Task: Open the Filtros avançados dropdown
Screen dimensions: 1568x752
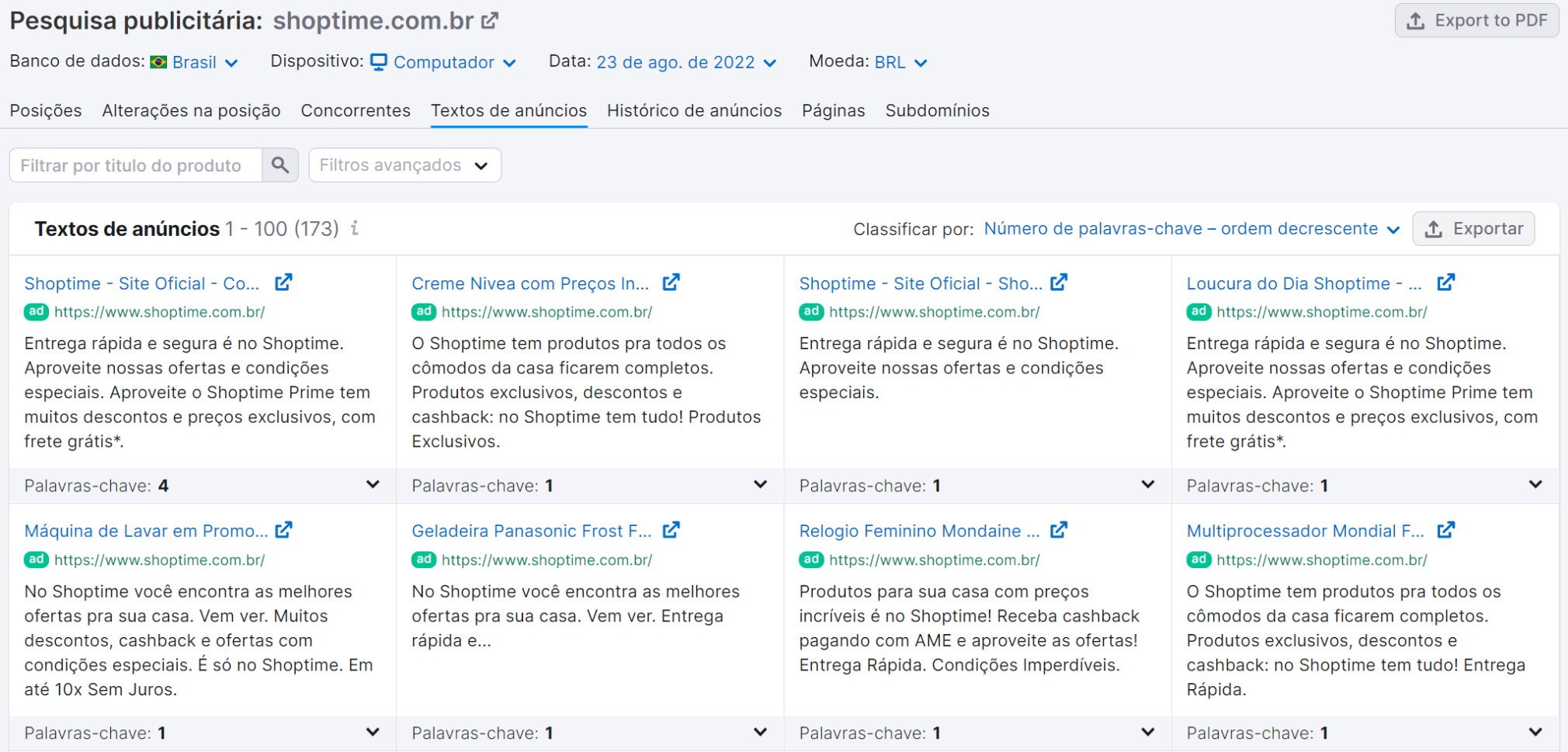Action: (x=404, y=165)
